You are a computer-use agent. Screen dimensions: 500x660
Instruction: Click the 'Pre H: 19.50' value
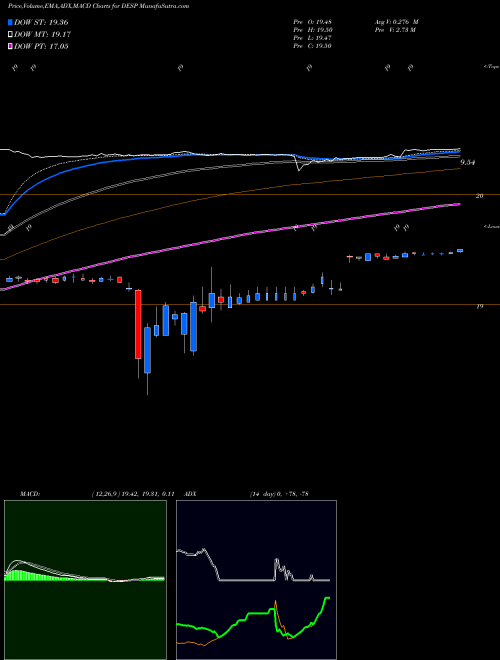click(x=313, y=30)
